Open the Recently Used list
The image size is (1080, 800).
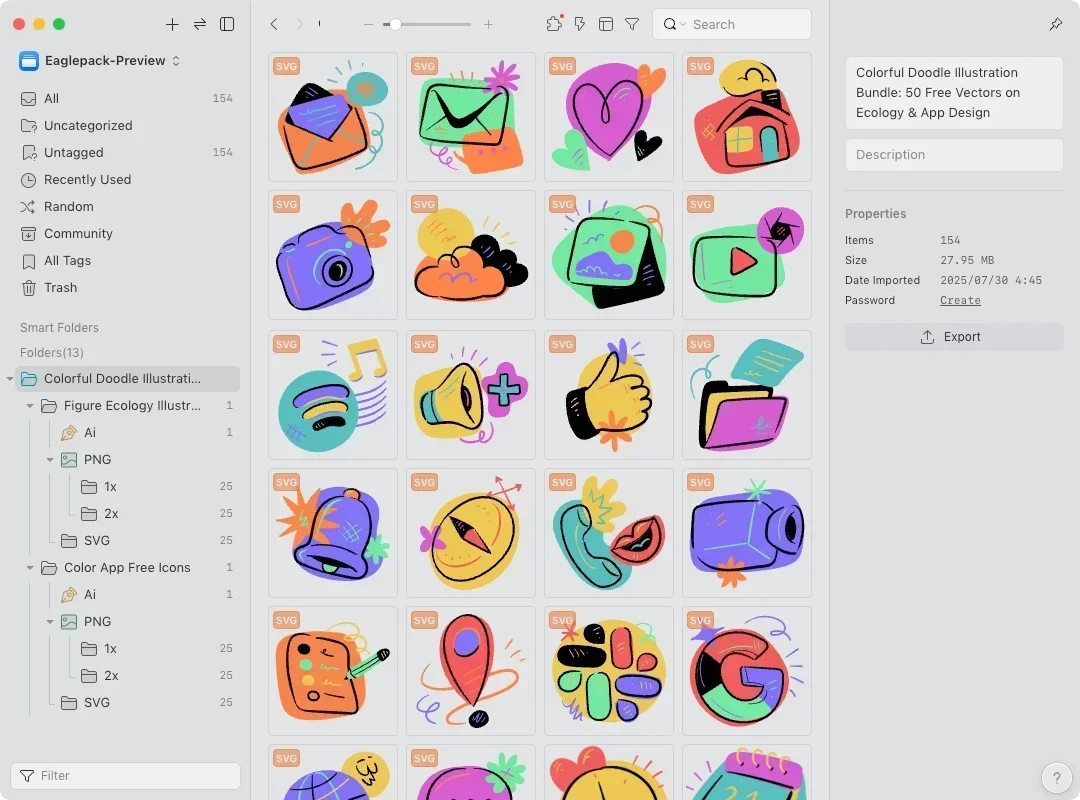coord(127,180)
